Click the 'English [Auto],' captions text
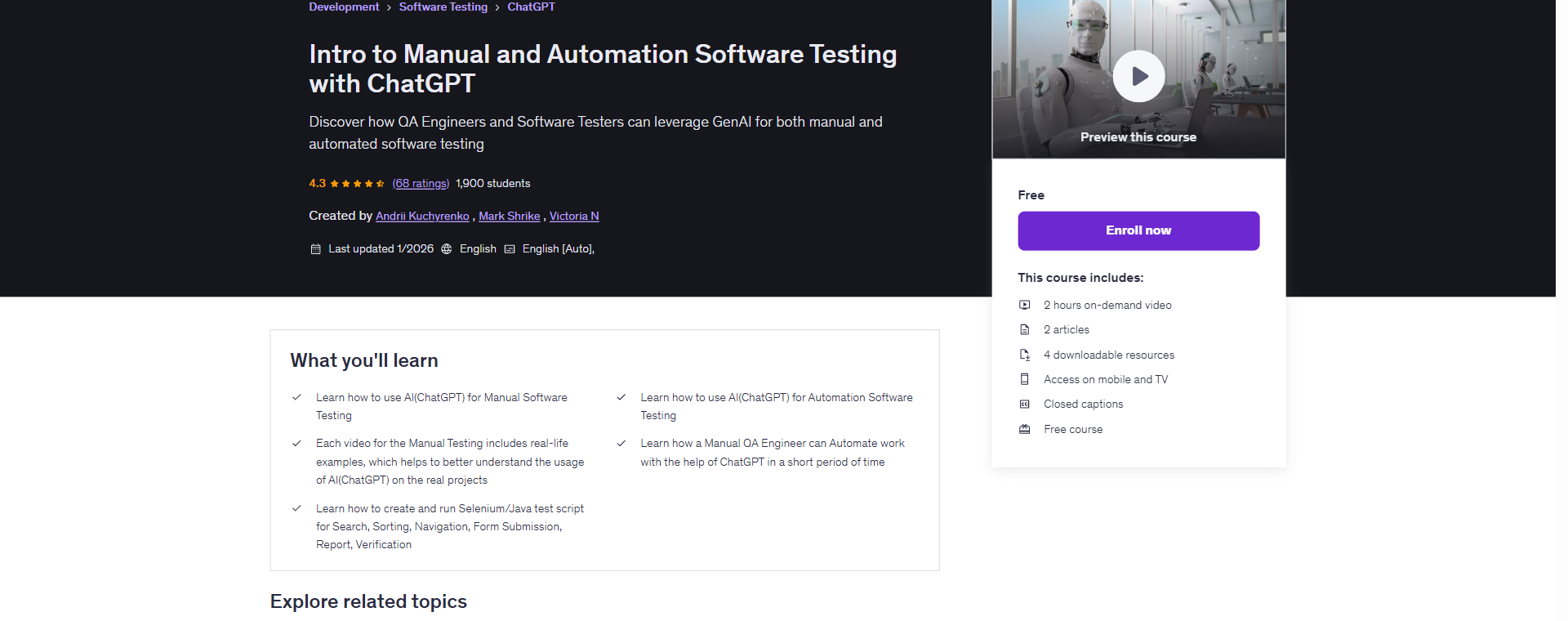This screenshot has width=1568, height=621. 559,248
